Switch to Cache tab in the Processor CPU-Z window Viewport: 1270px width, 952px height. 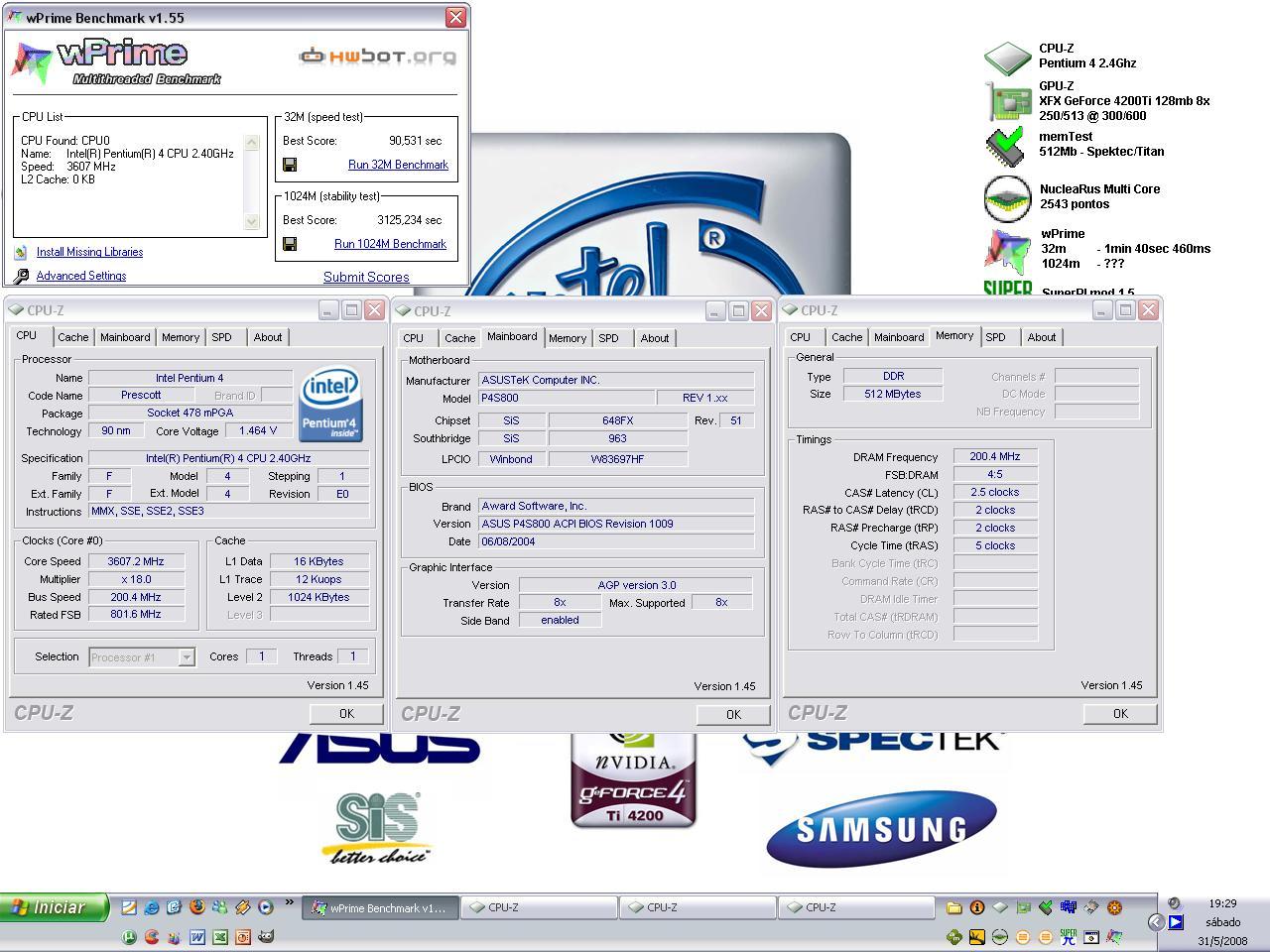(x=72, y=337)
